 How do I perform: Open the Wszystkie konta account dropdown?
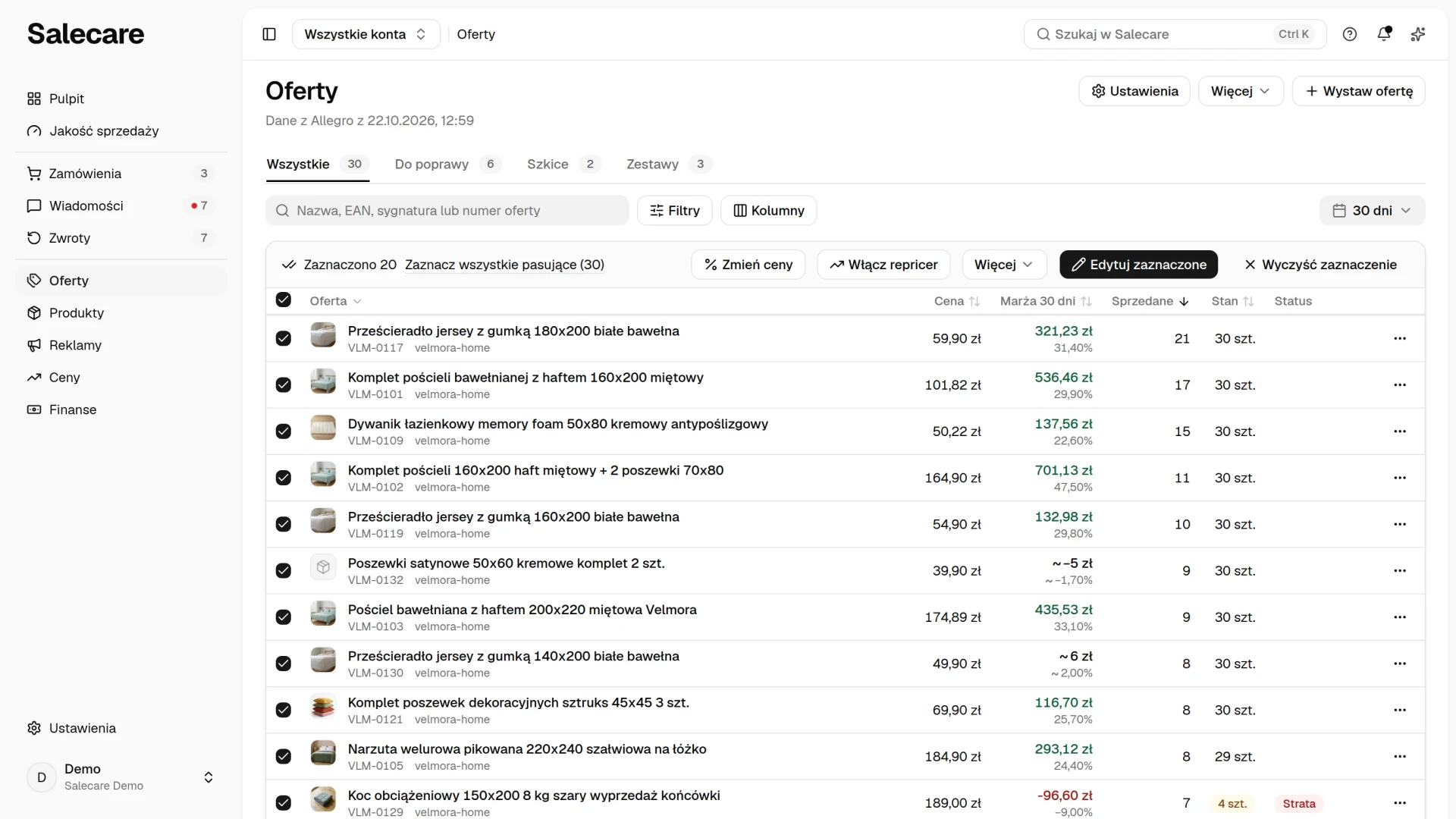(366, 34)
